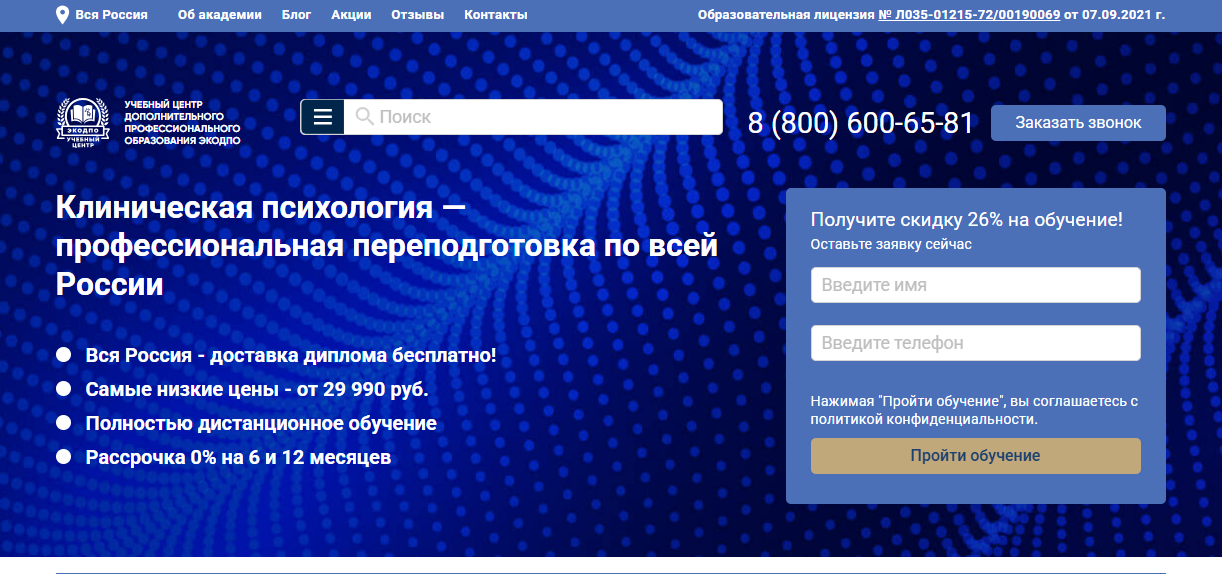This screenshot has width=1222, height=574.
Task: Open the Контакты menu item
Action: 496,15
